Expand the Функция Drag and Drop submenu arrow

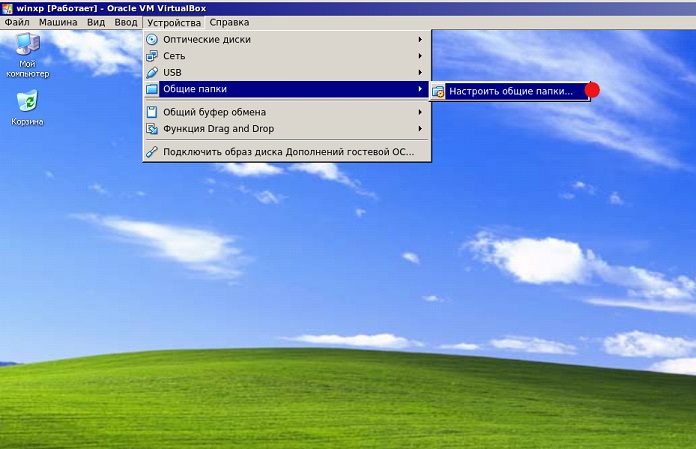[420, 129]
